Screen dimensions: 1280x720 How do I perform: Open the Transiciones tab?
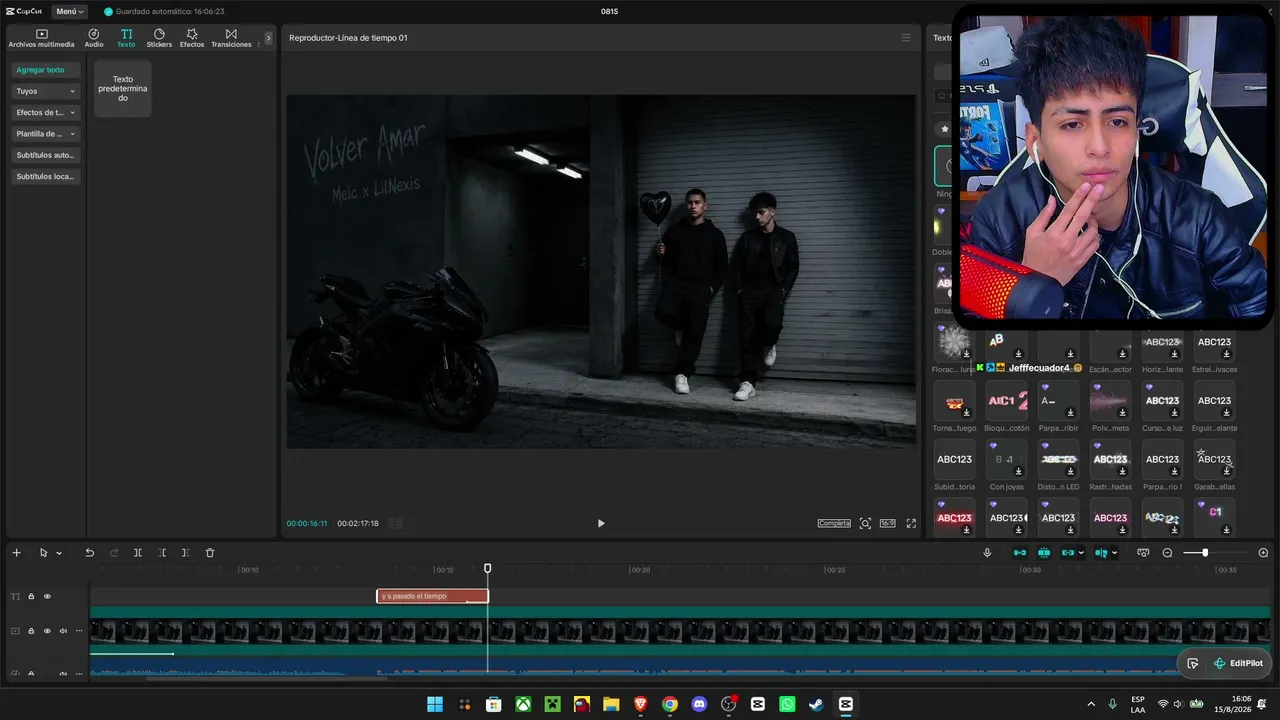231,38
